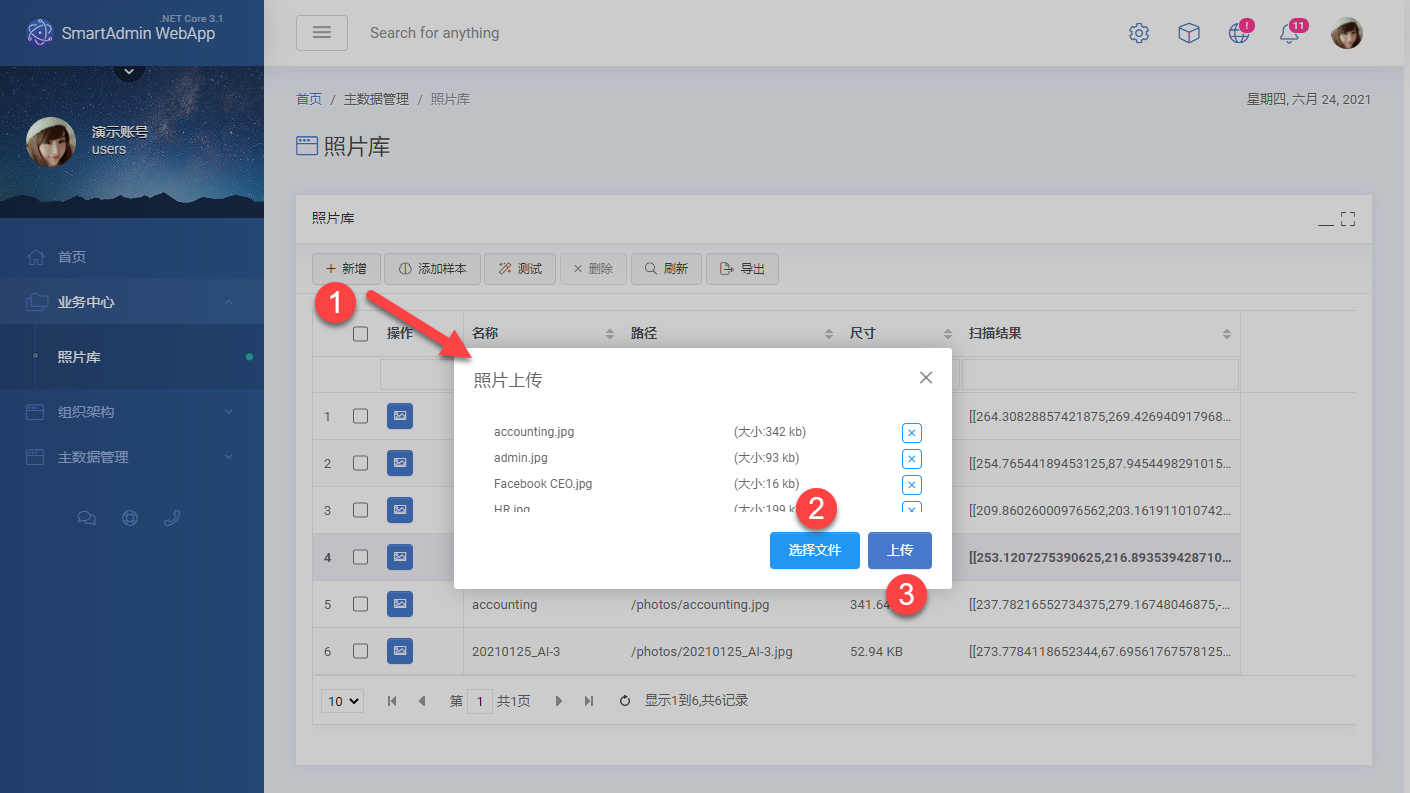Click the SmartAdmin WebApp logo
Image resolution: width=1410 pixels, height=793 pixels.
pyautogui.click(x=120, y=33)
